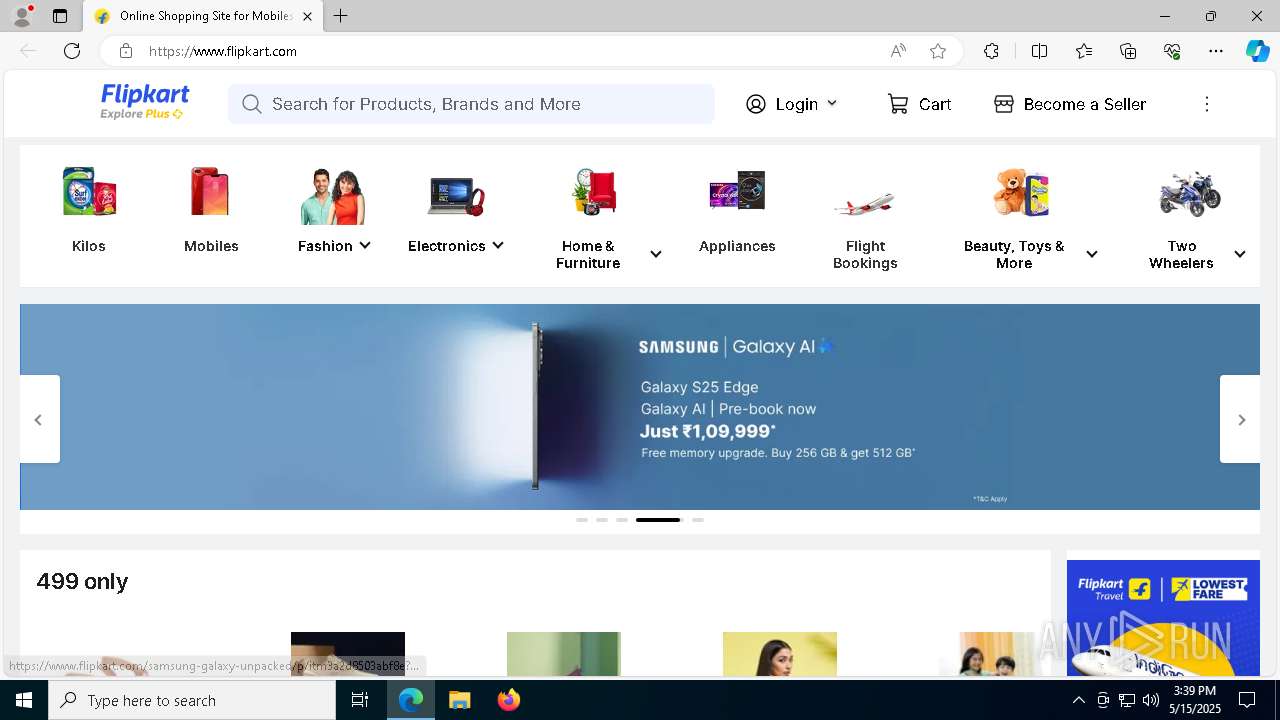The width and height of the screenshot is (1280, 720).
Task: Open File Explorer from taskbar
Action: [459, 700]
